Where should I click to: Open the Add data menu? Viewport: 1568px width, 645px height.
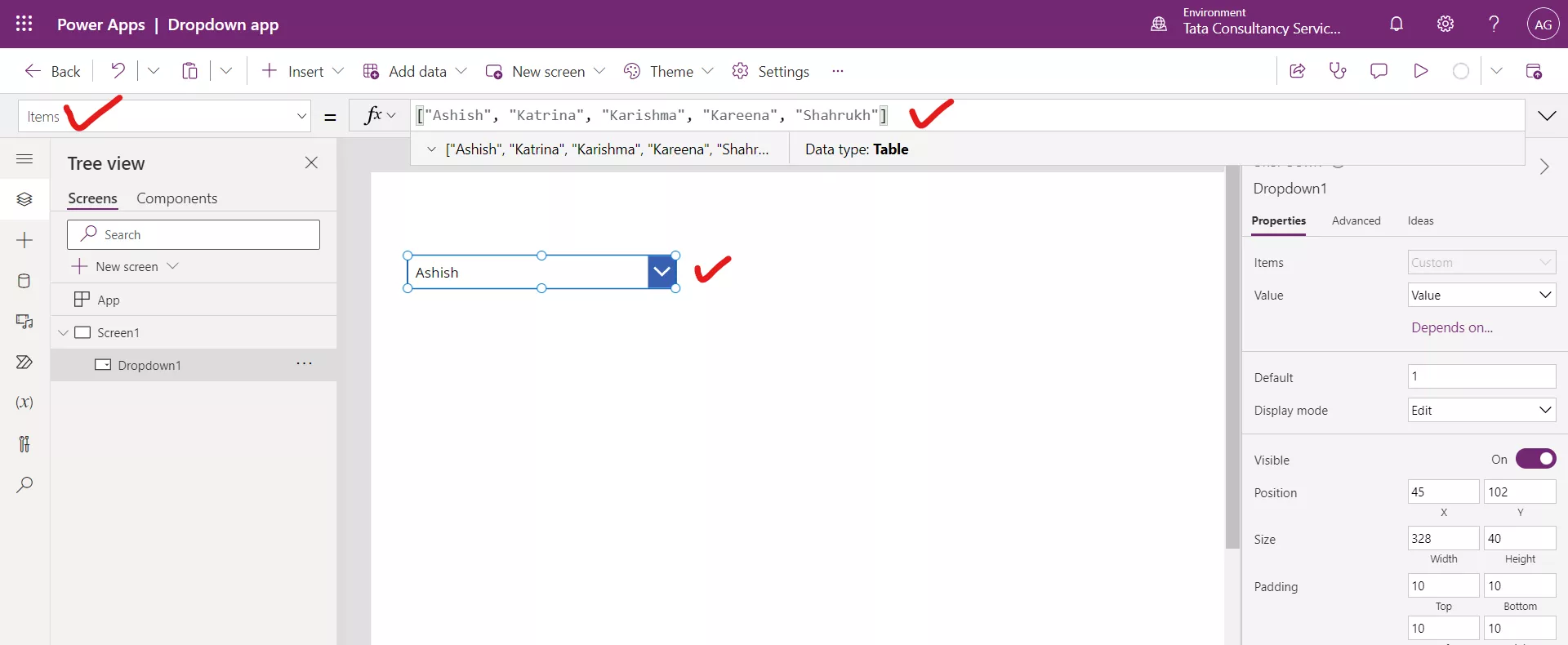pyautogui.click(x=415, y=71)
